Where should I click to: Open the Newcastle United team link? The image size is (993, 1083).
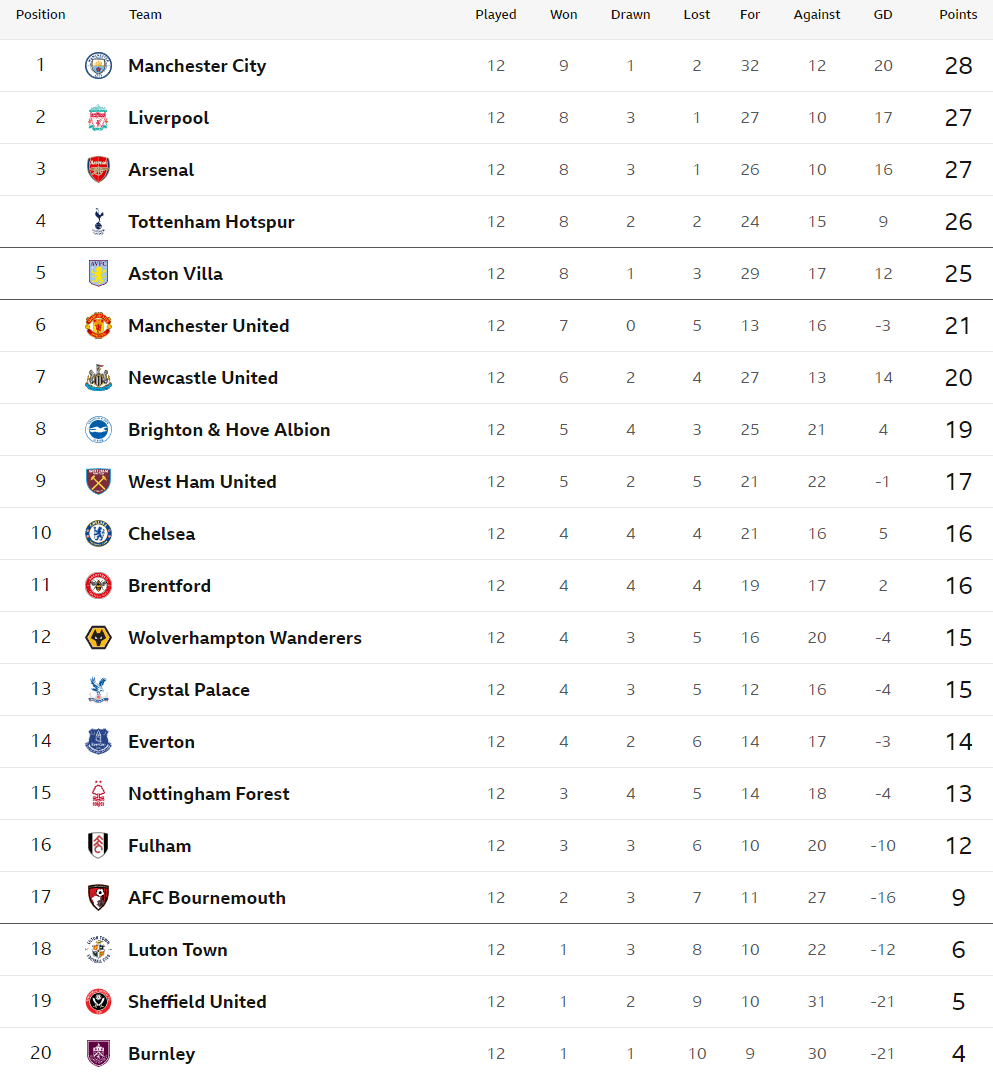(x=203, y=378)
